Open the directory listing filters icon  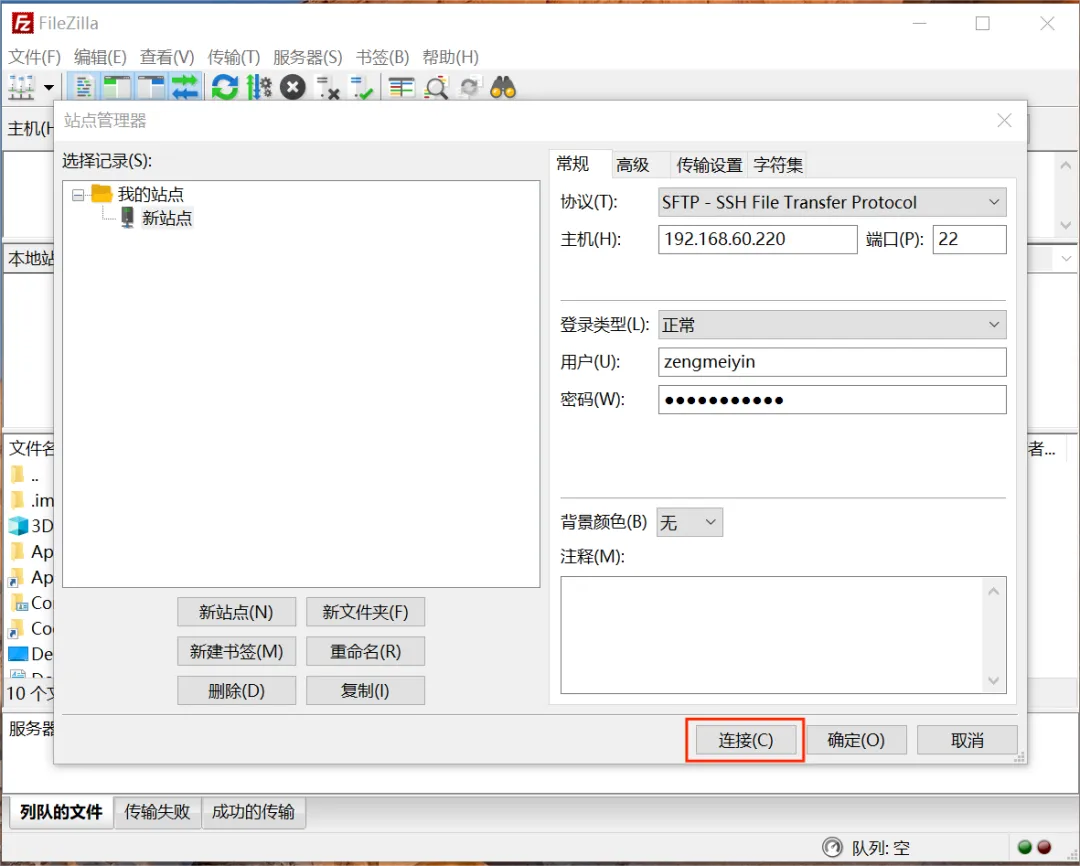coord(401,87)
